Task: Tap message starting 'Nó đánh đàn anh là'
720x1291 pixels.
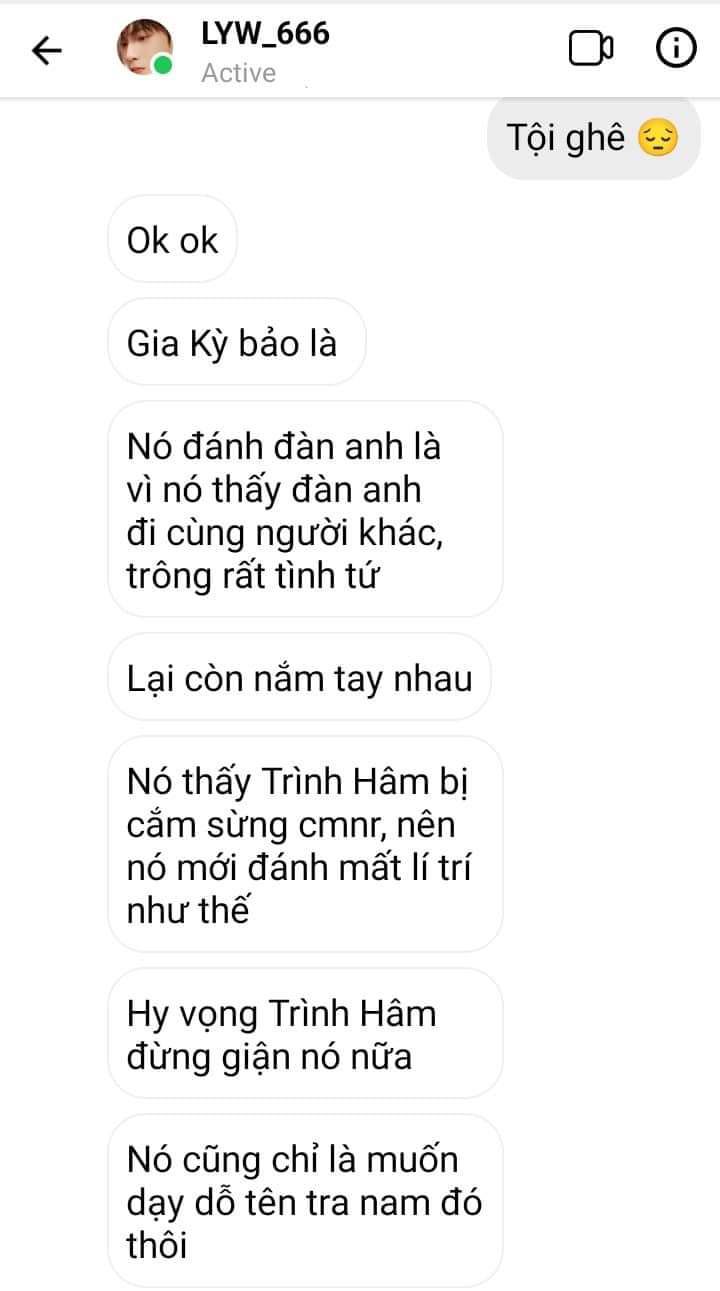Action: pos(305,510)
